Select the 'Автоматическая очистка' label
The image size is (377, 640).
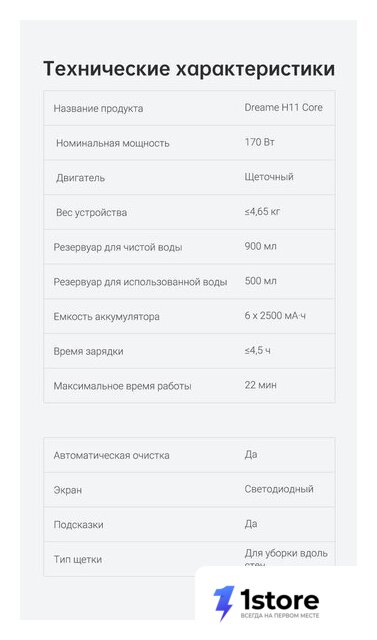coord(111,456)
